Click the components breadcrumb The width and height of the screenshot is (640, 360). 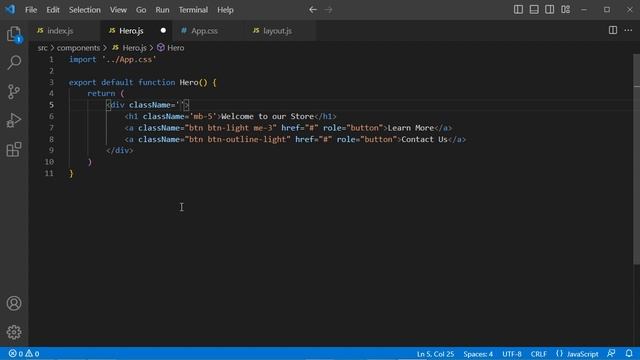(x=78, y=48)
